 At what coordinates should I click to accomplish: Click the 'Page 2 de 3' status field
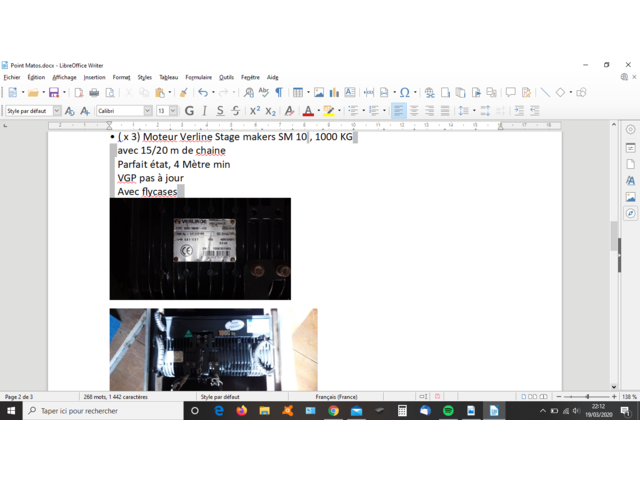(19, 397)
